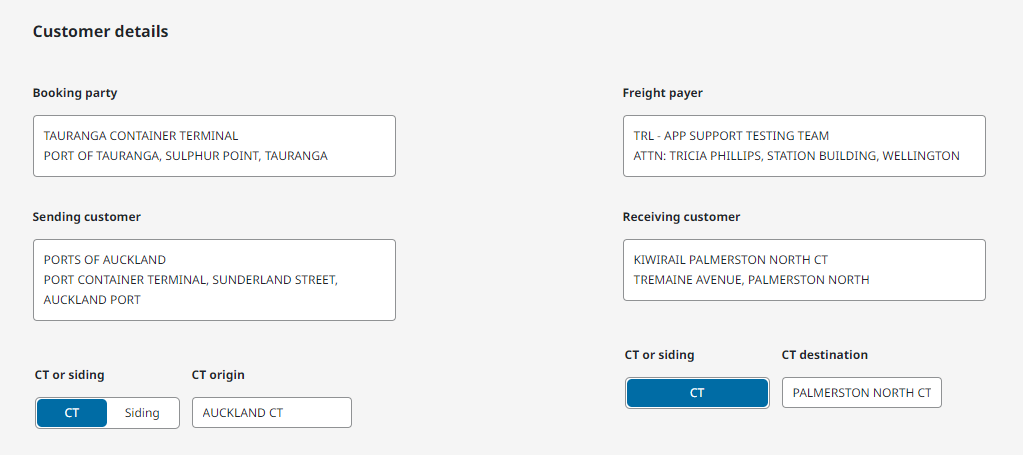Click the CT destination label
The width and height of the screenshot is (1023, 455).
[824, 355]
